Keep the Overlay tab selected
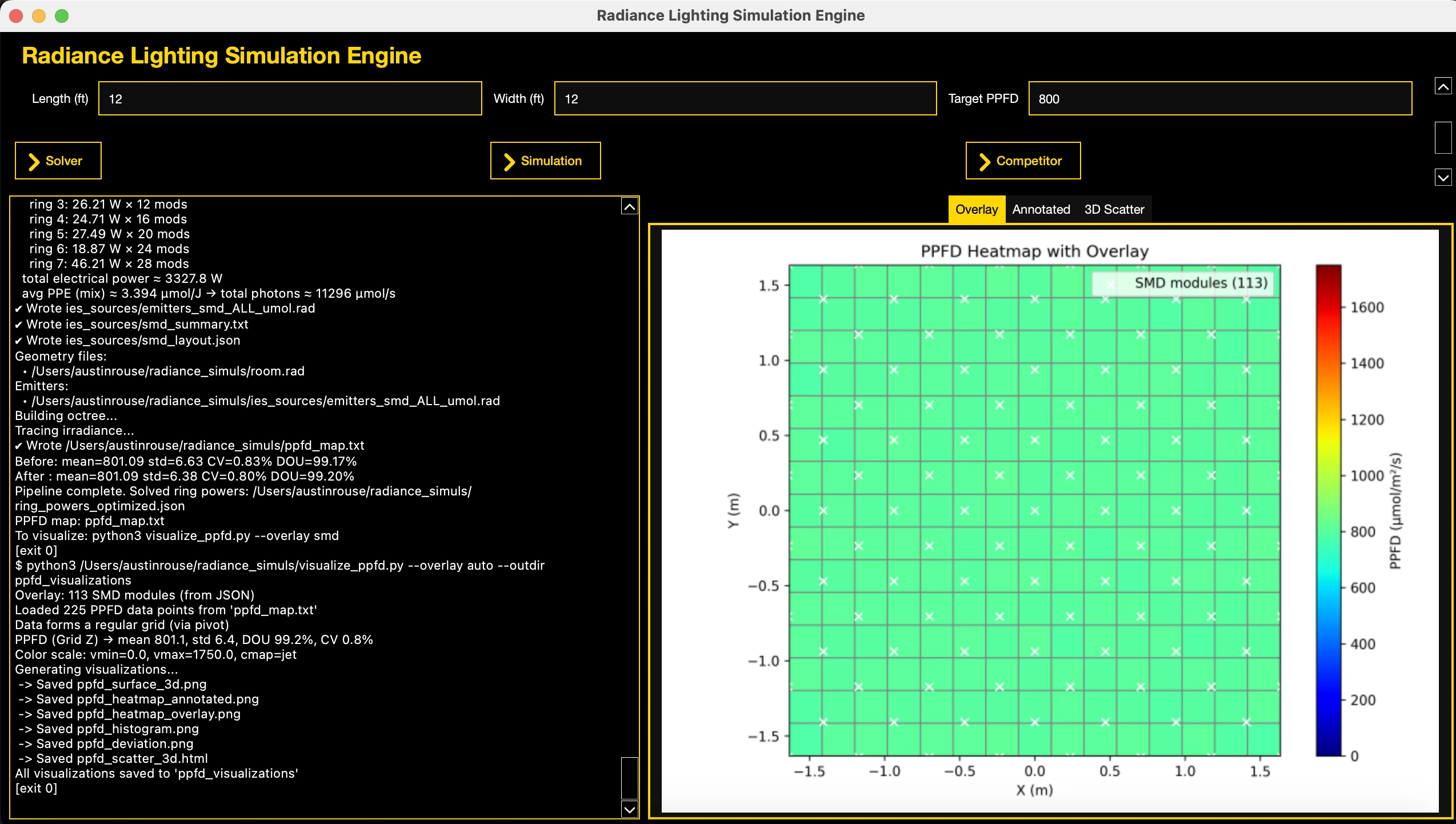The height and width of the screenshot is (824, 1456). [x=976, y=209]
